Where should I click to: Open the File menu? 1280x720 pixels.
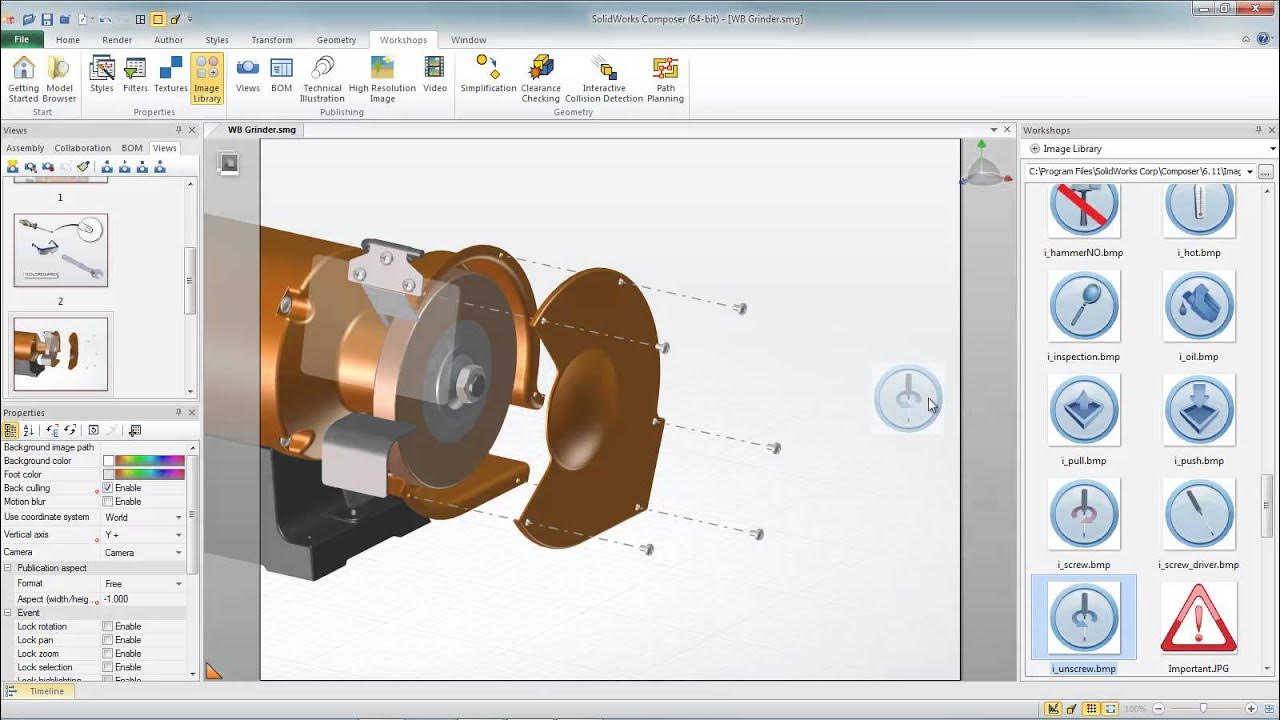point(22,40)
